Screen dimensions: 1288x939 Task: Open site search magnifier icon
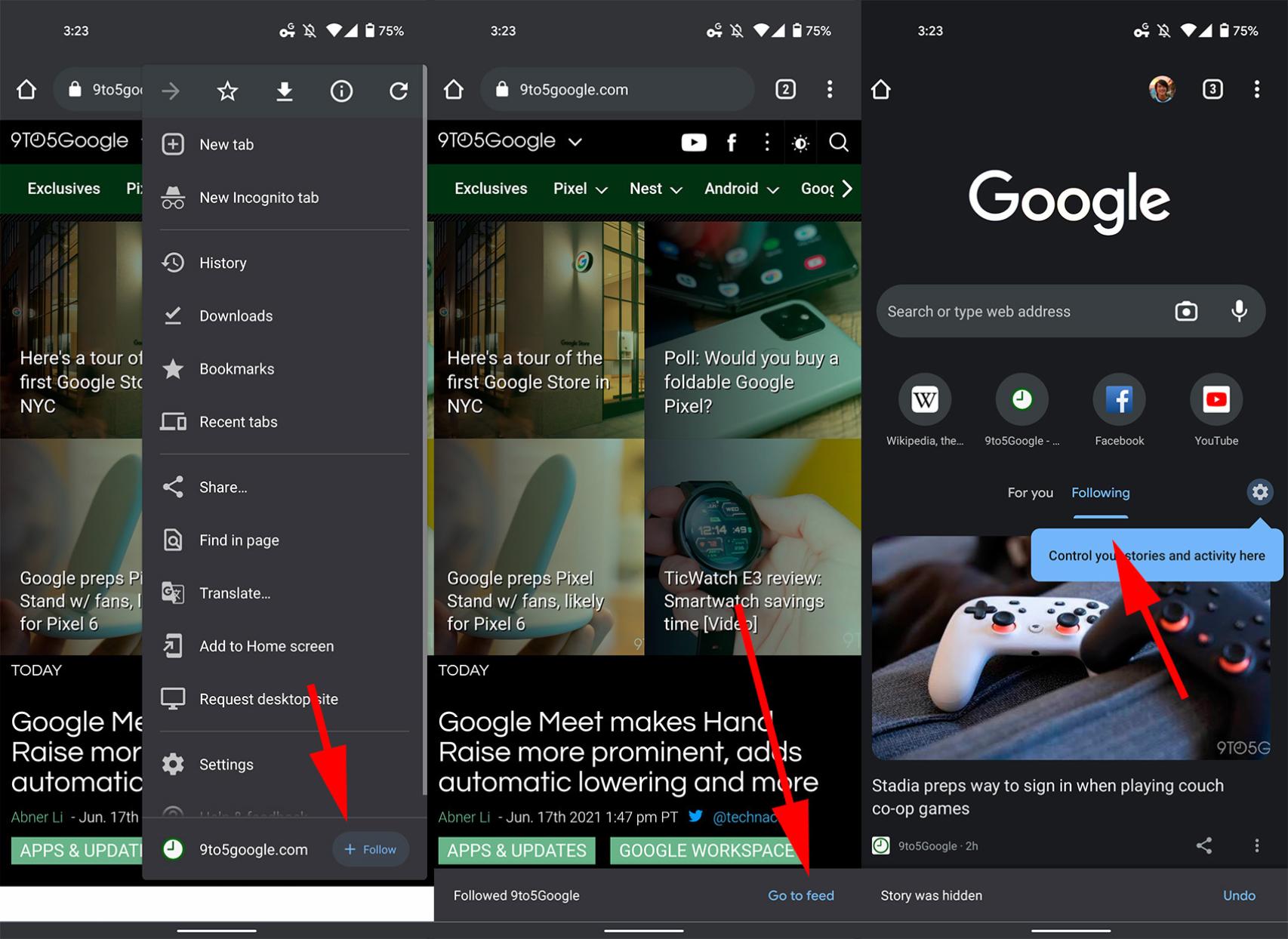tap(839, 142)
